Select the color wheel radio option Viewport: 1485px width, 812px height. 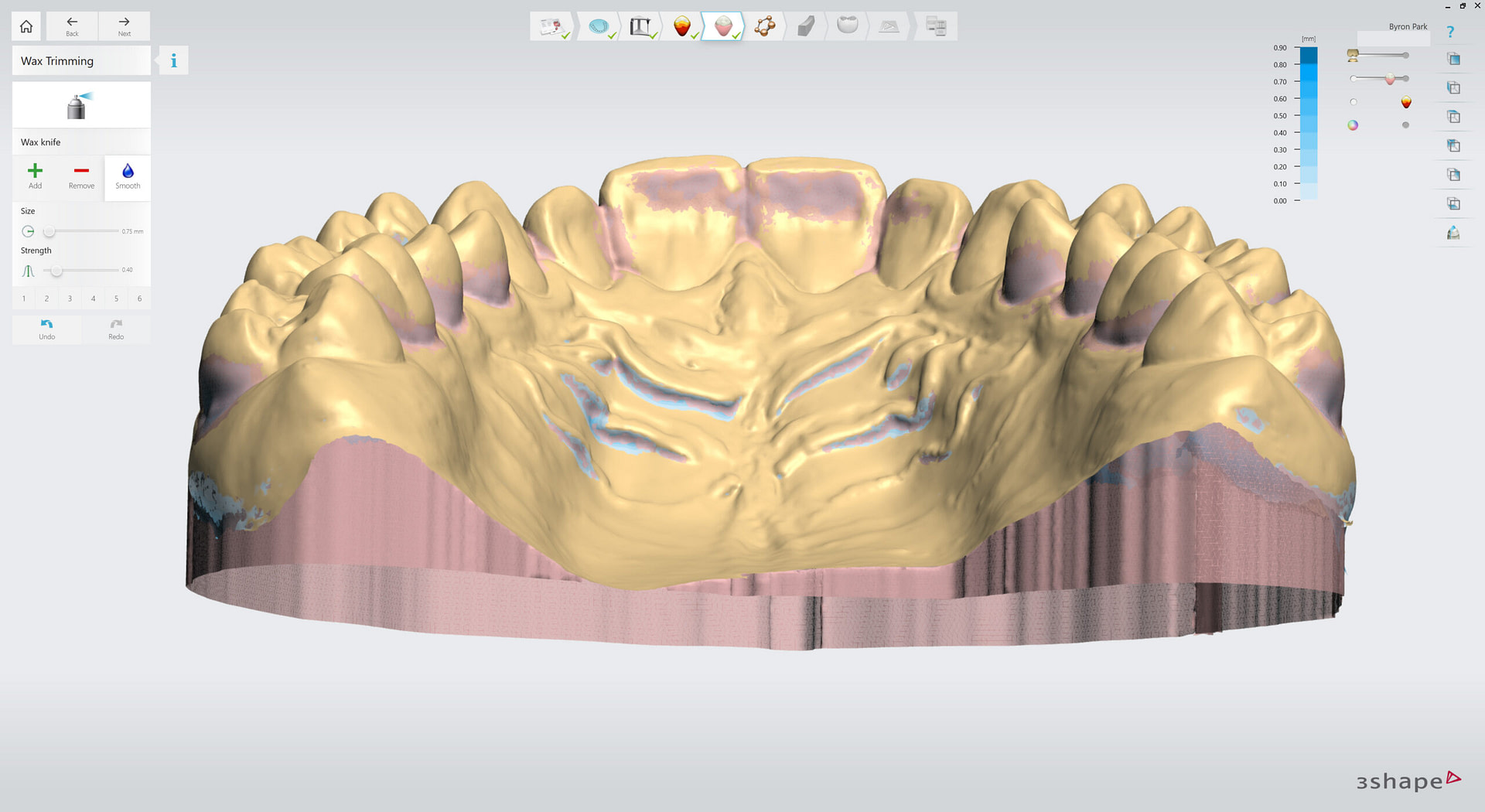click(1353, 125)
